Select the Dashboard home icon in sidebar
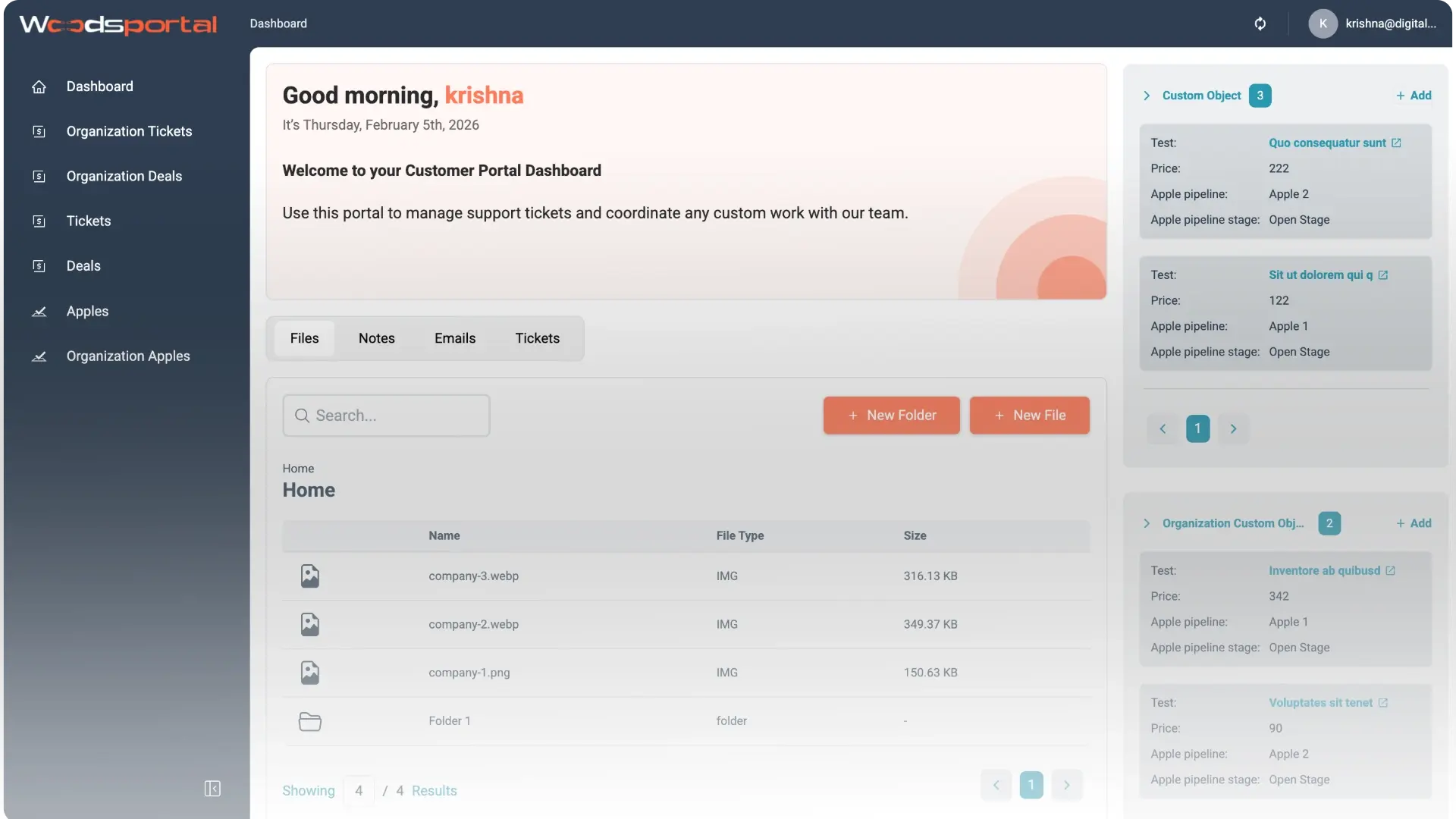Viewport: 1456px width, 819px height. tap(39, 86)
